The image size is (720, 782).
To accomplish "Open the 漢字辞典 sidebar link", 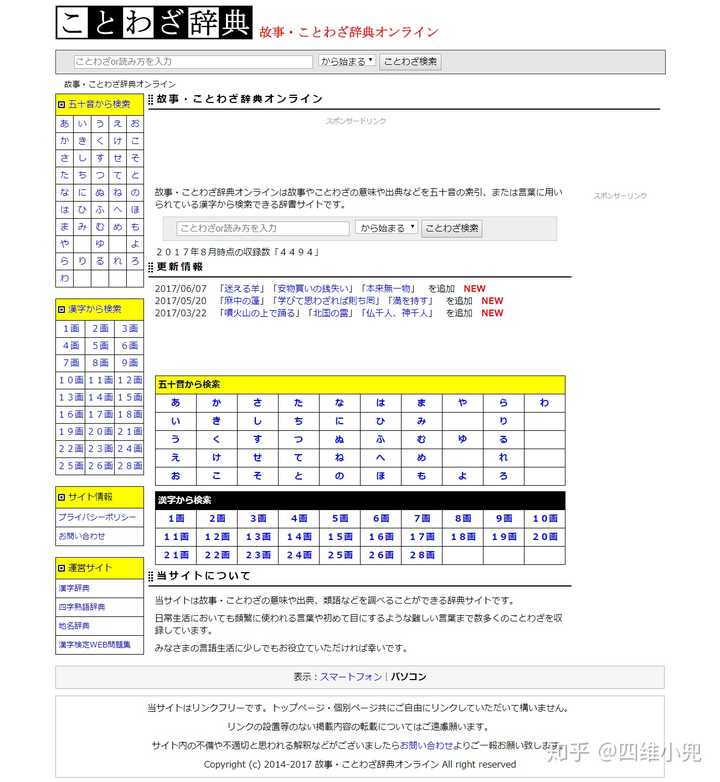I will point(74,588).
